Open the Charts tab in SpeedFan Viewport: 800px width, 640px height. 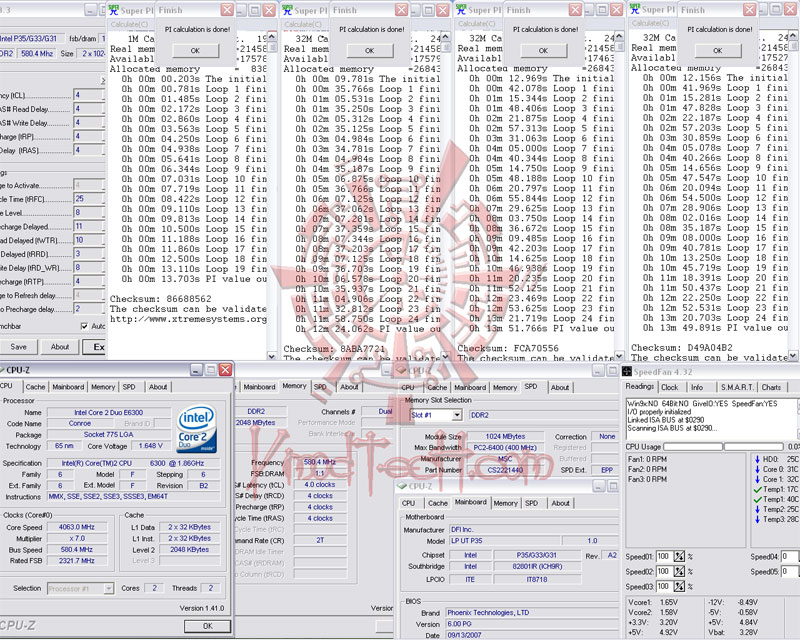point(771,387)
